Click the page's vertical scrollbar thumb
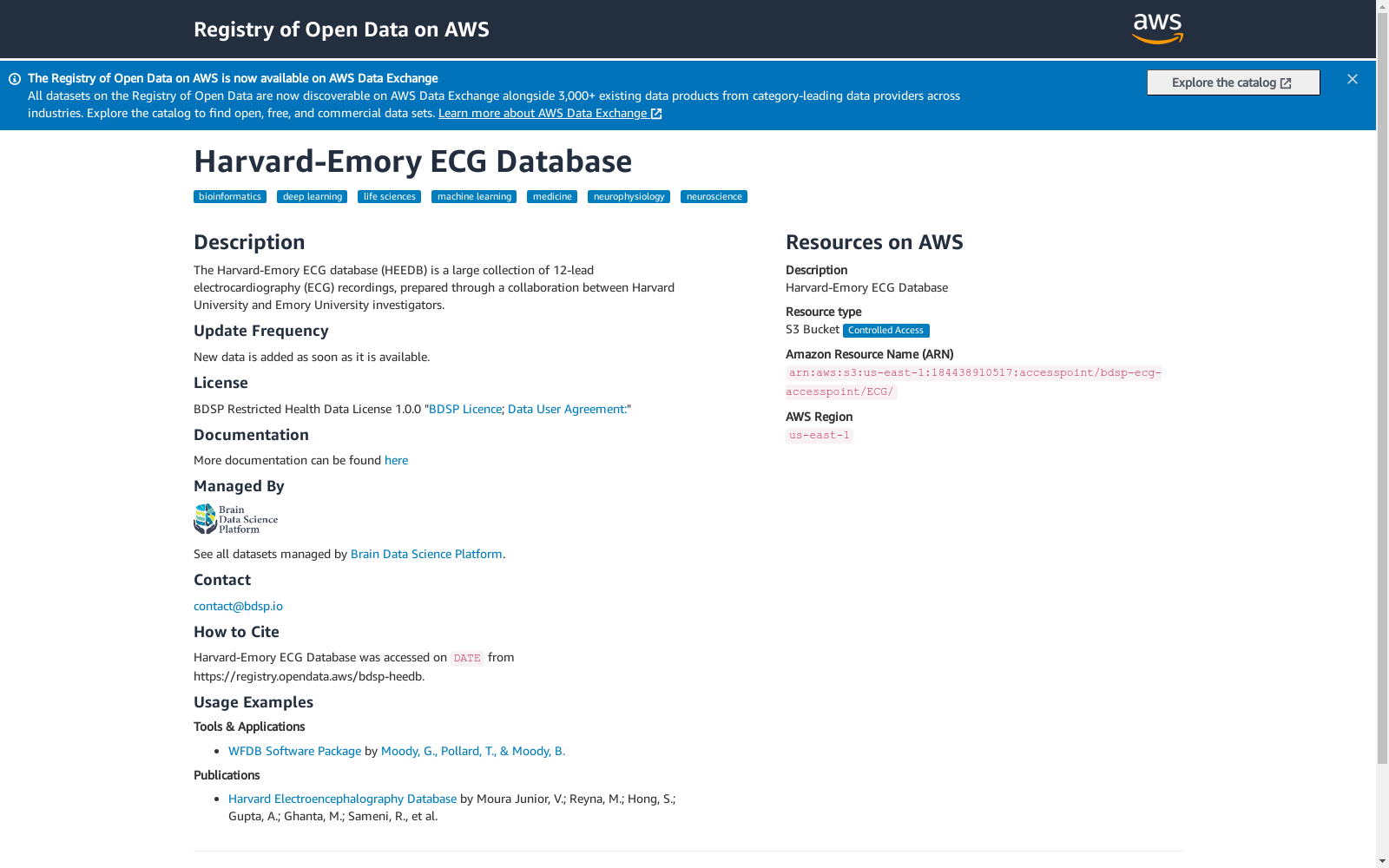 click(1382, 389)
